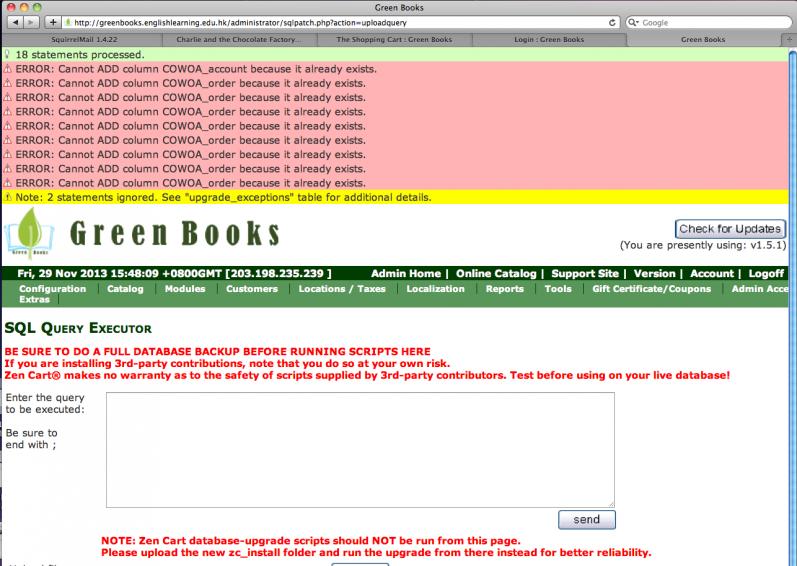Click the textarea resize handle corner
Image resolution: width=797 pixels, height=566 pixels.
click(611, 504)
